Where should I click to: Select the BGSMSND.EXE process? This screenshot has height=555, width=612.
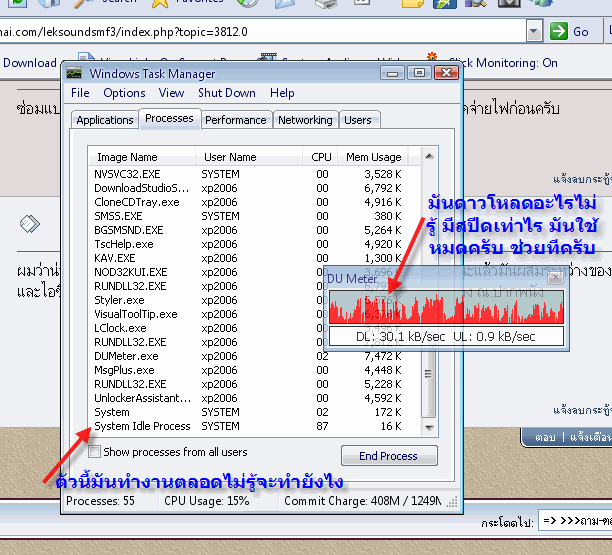(254, 230)
